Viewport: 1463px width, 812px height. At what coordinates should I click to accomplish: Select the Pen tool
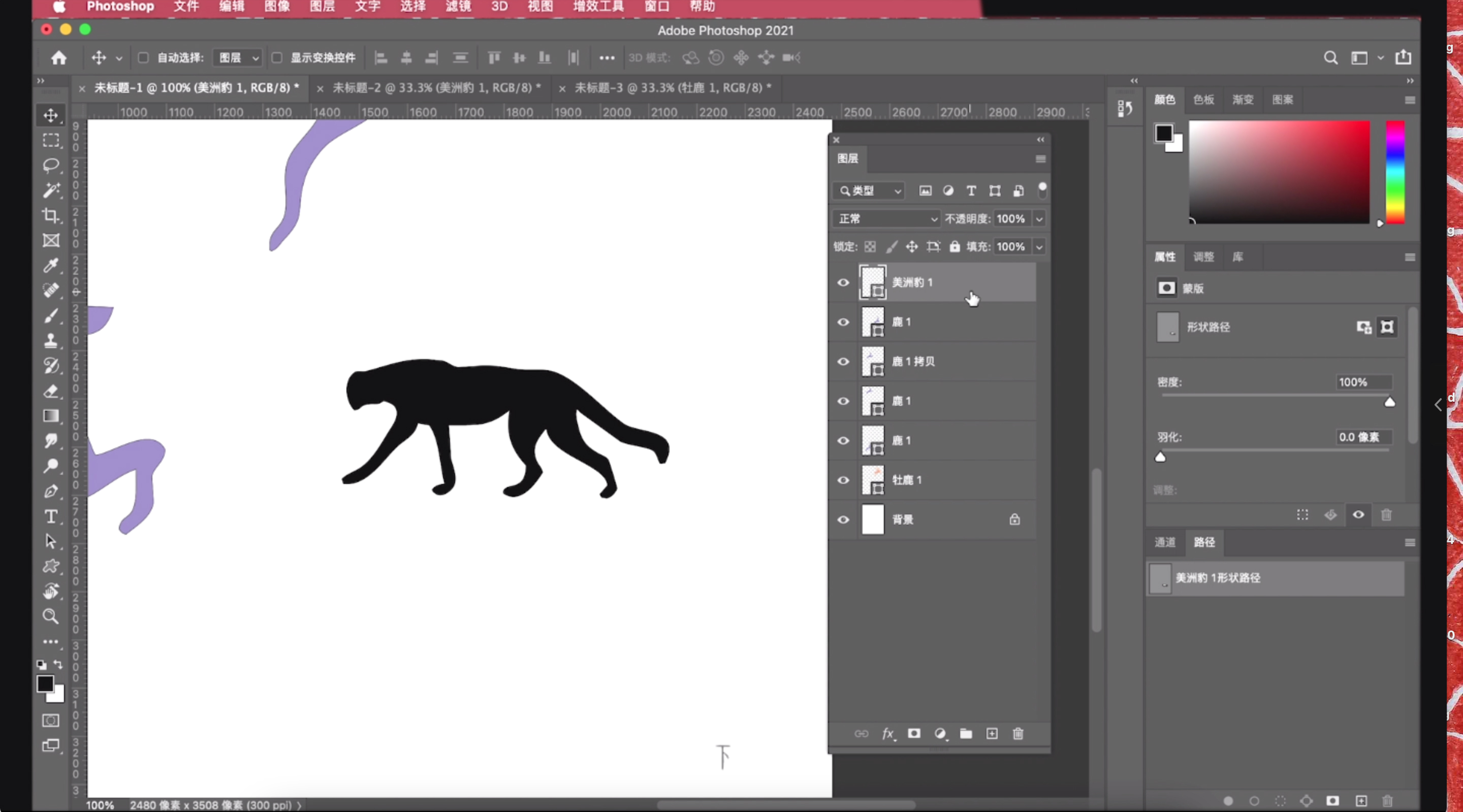51,491
